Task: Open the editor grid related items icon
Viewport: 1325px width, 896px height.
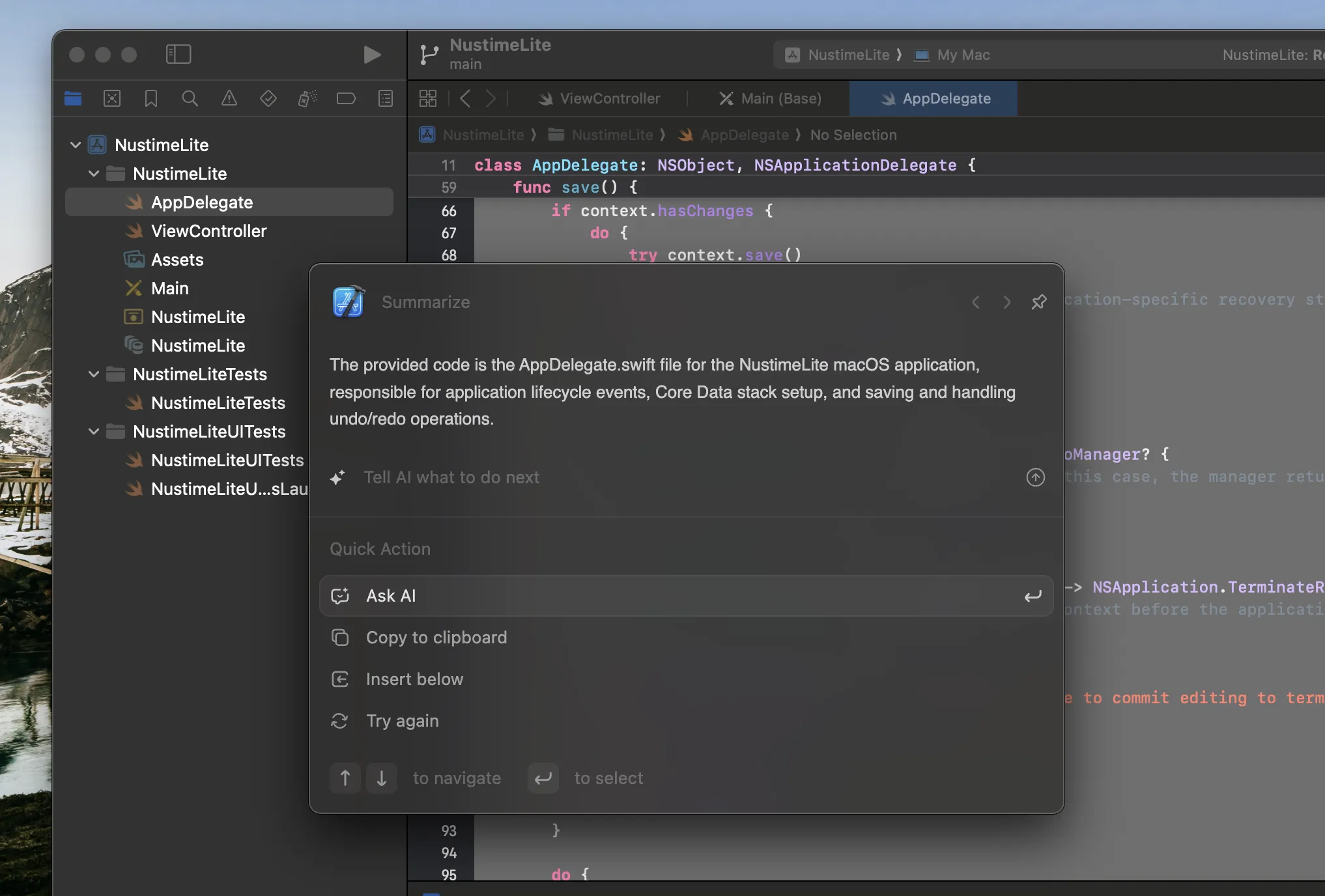Action: coord(428,99)
